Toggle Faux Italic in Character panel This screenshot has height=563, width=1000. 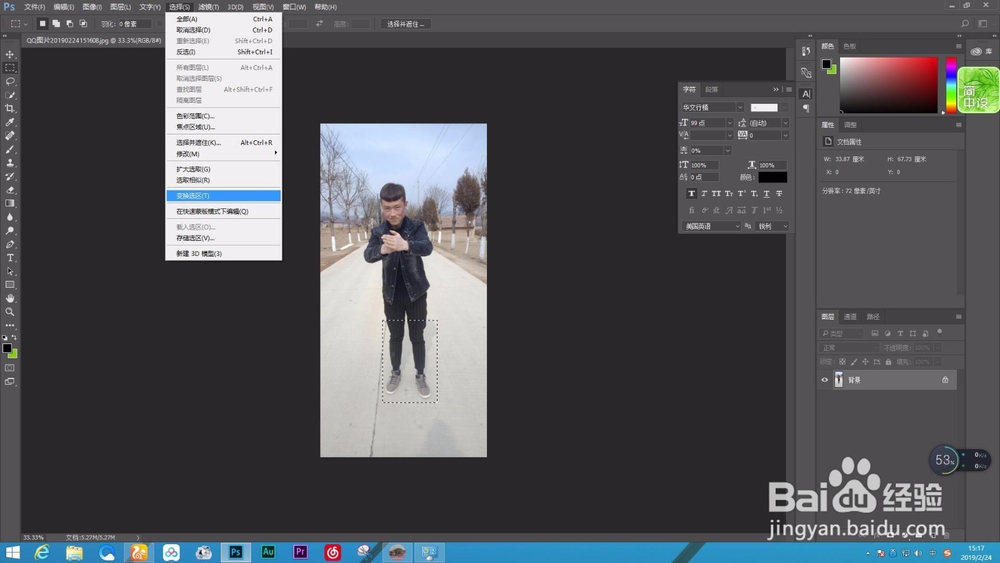pyautogui.click(x=704, y=193)
